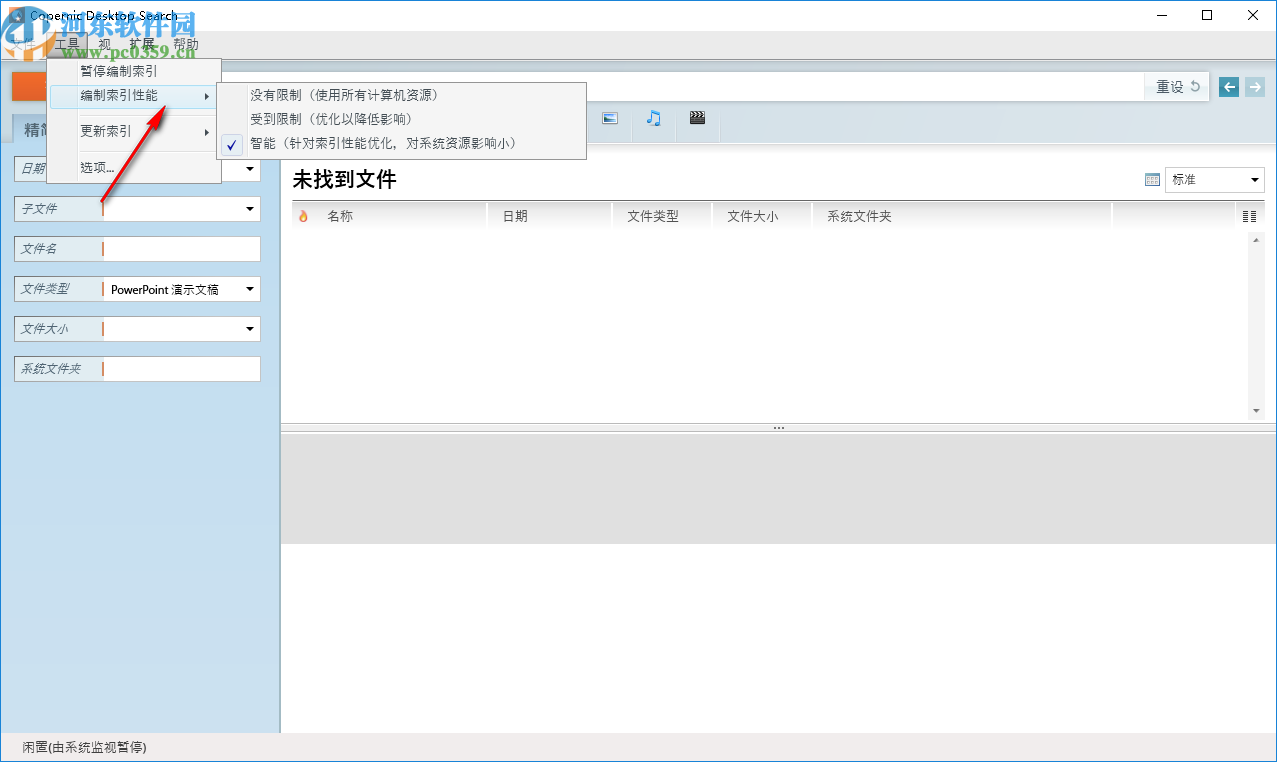Viewport: 1277px width, 762px height.
Task: Click the column options icon above the scrollbar
Action: [1248, 214]
